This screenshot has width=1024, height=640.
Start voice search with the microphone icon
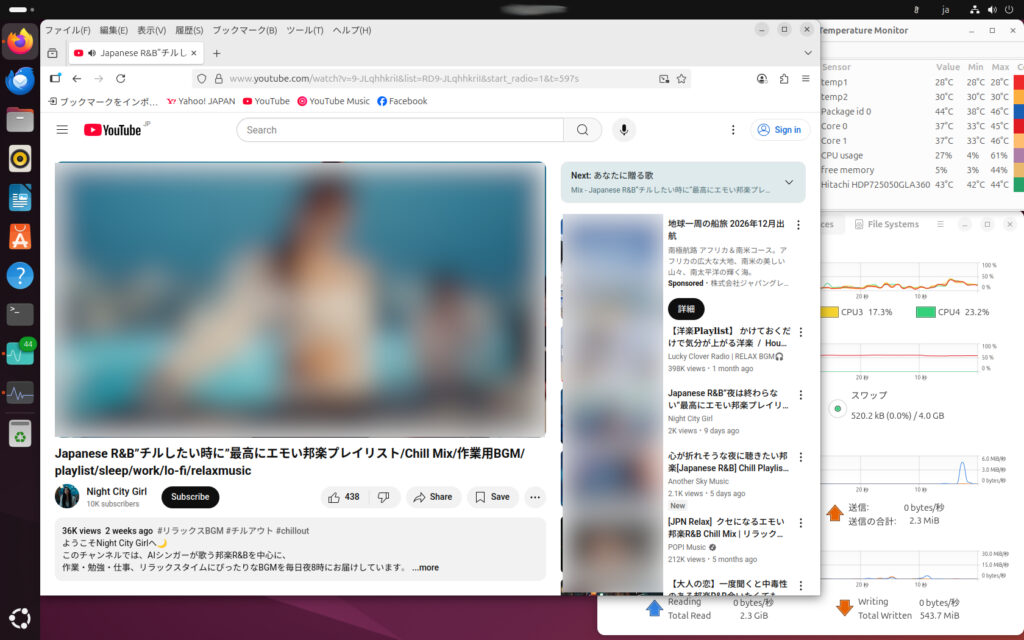coord(624,130)
